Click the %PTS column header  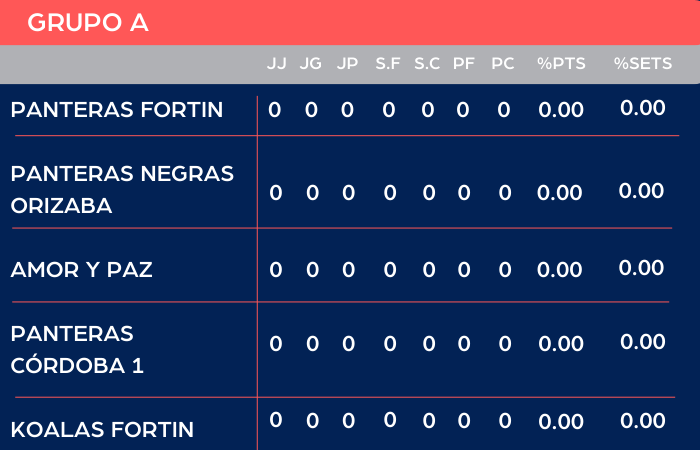pyautogui.click(x=559, y=64)
